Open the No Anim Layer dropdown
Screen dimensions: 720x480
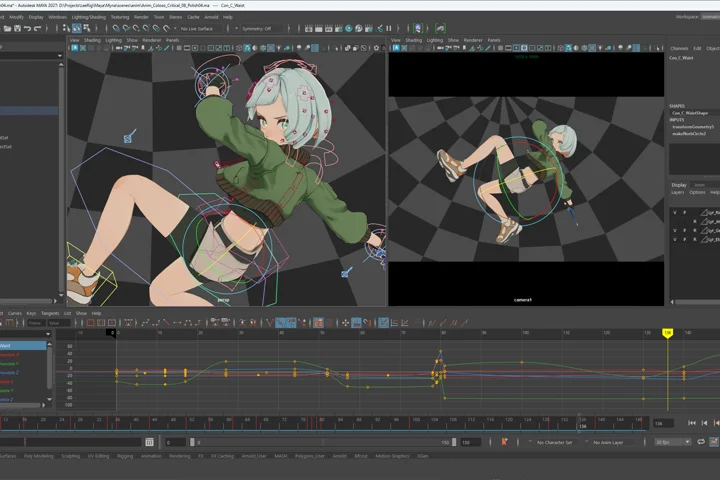607,442
